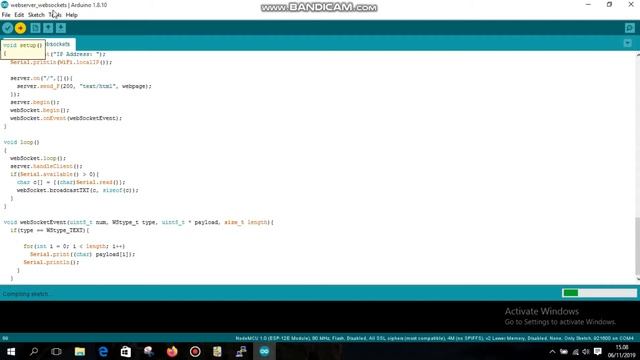
Task: Open the Sketch menu
Action: click(x=36, y=15)
